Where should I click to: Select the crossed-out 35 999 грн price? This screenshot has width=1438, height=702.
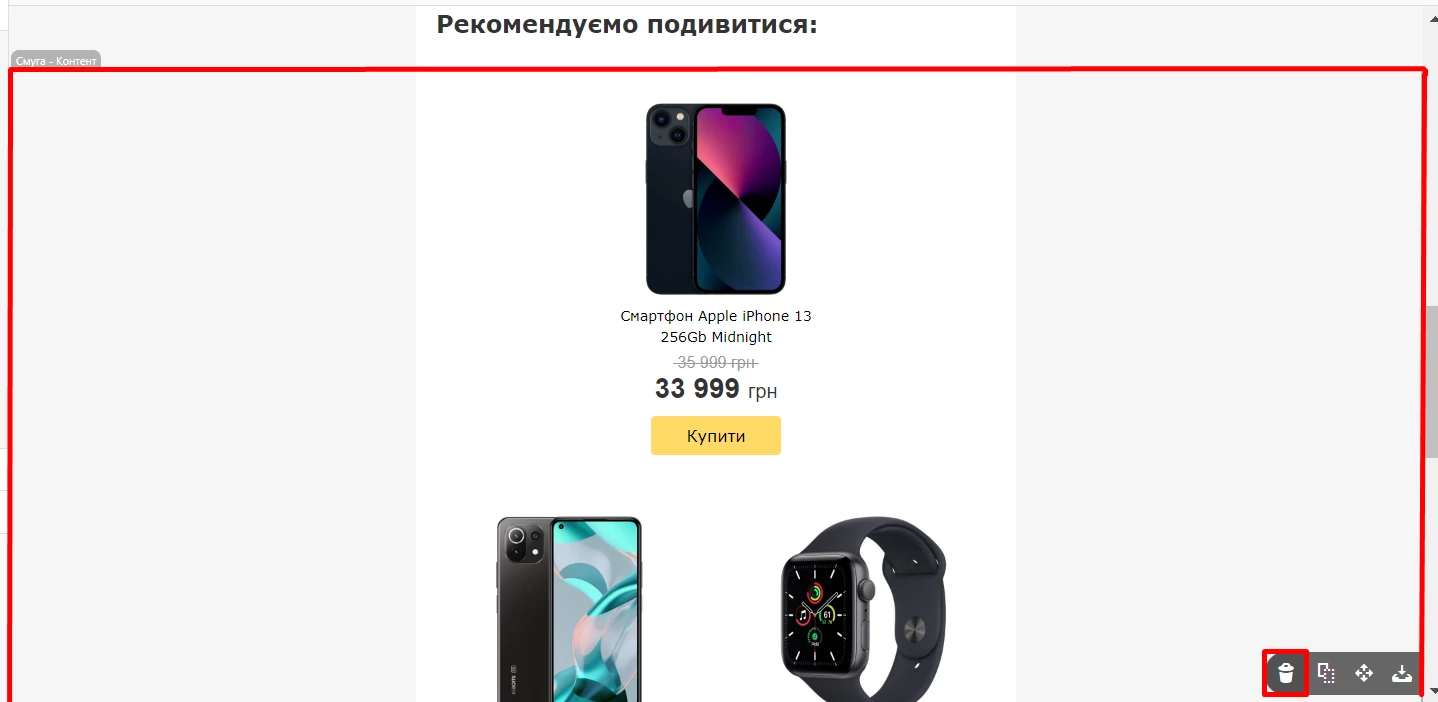coord(716,362)
